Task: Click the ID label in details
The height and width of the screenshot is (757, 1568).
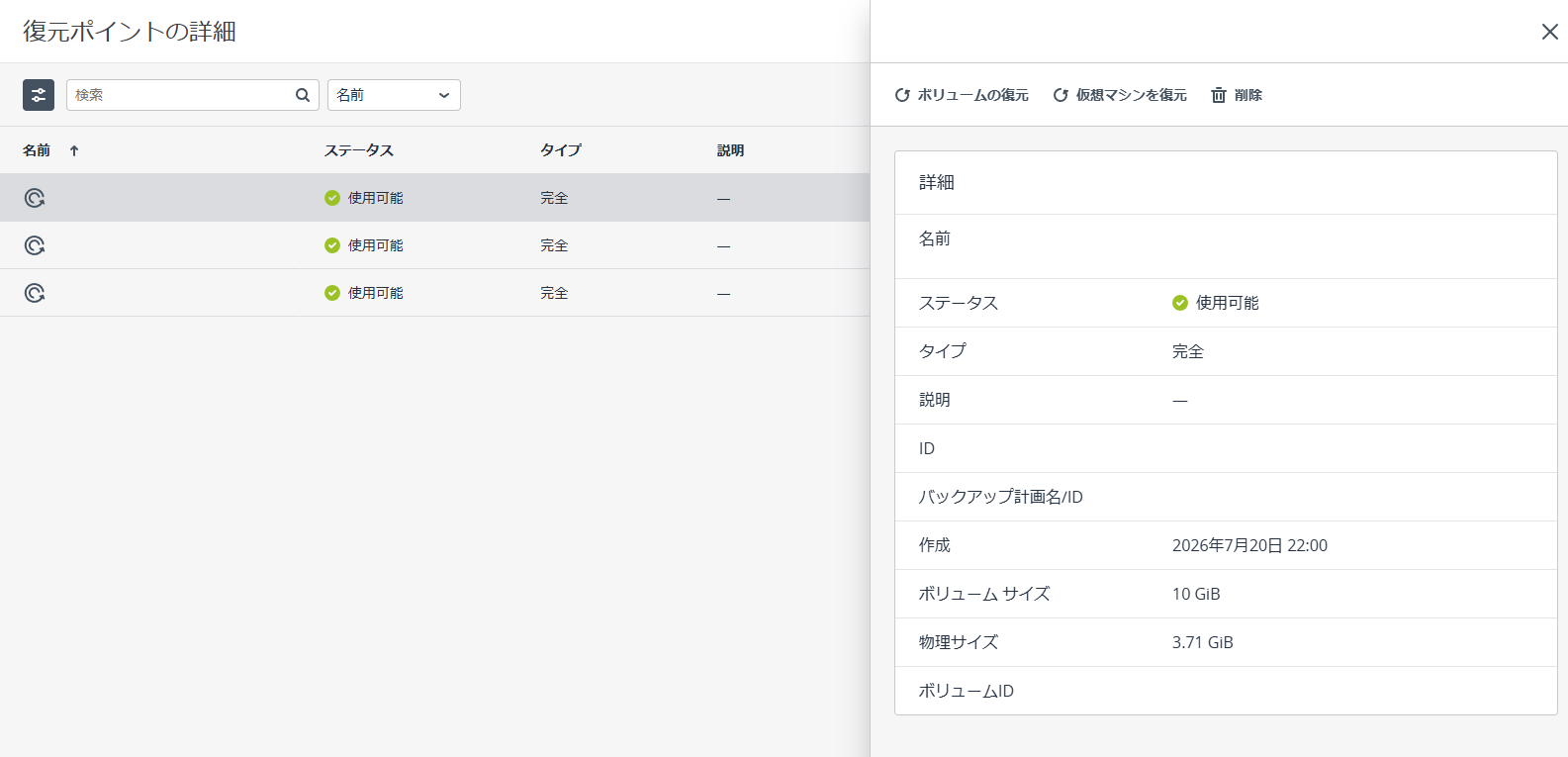Action: tap(927, 448)
